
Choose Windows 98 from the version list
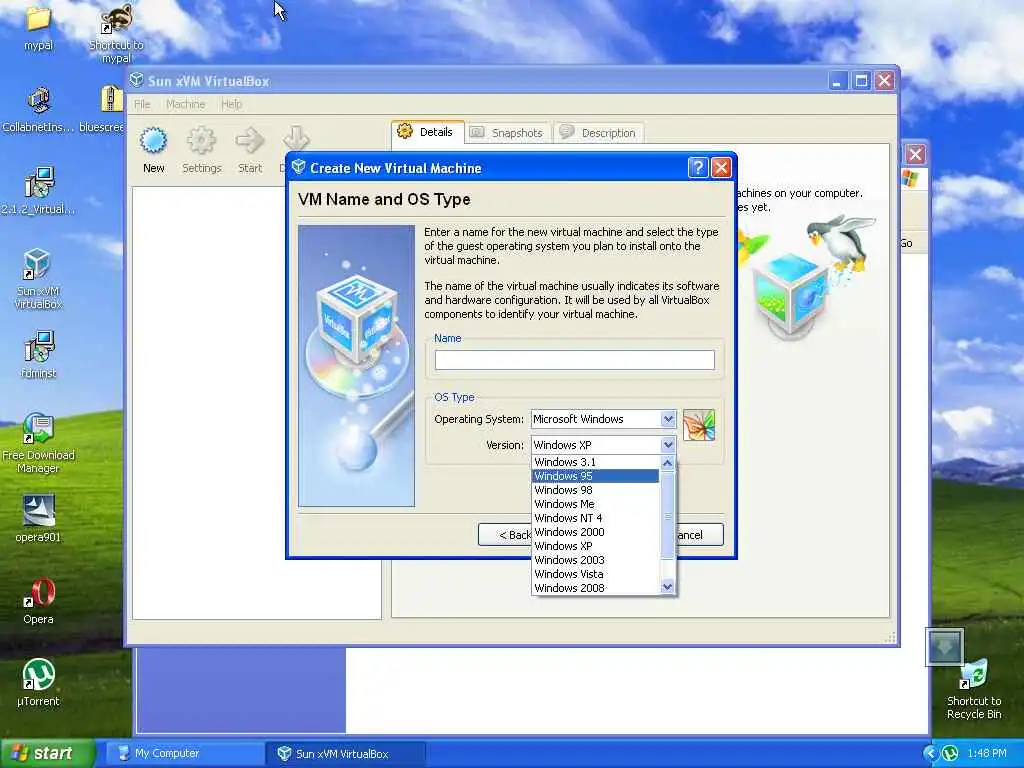click(596, 490)
